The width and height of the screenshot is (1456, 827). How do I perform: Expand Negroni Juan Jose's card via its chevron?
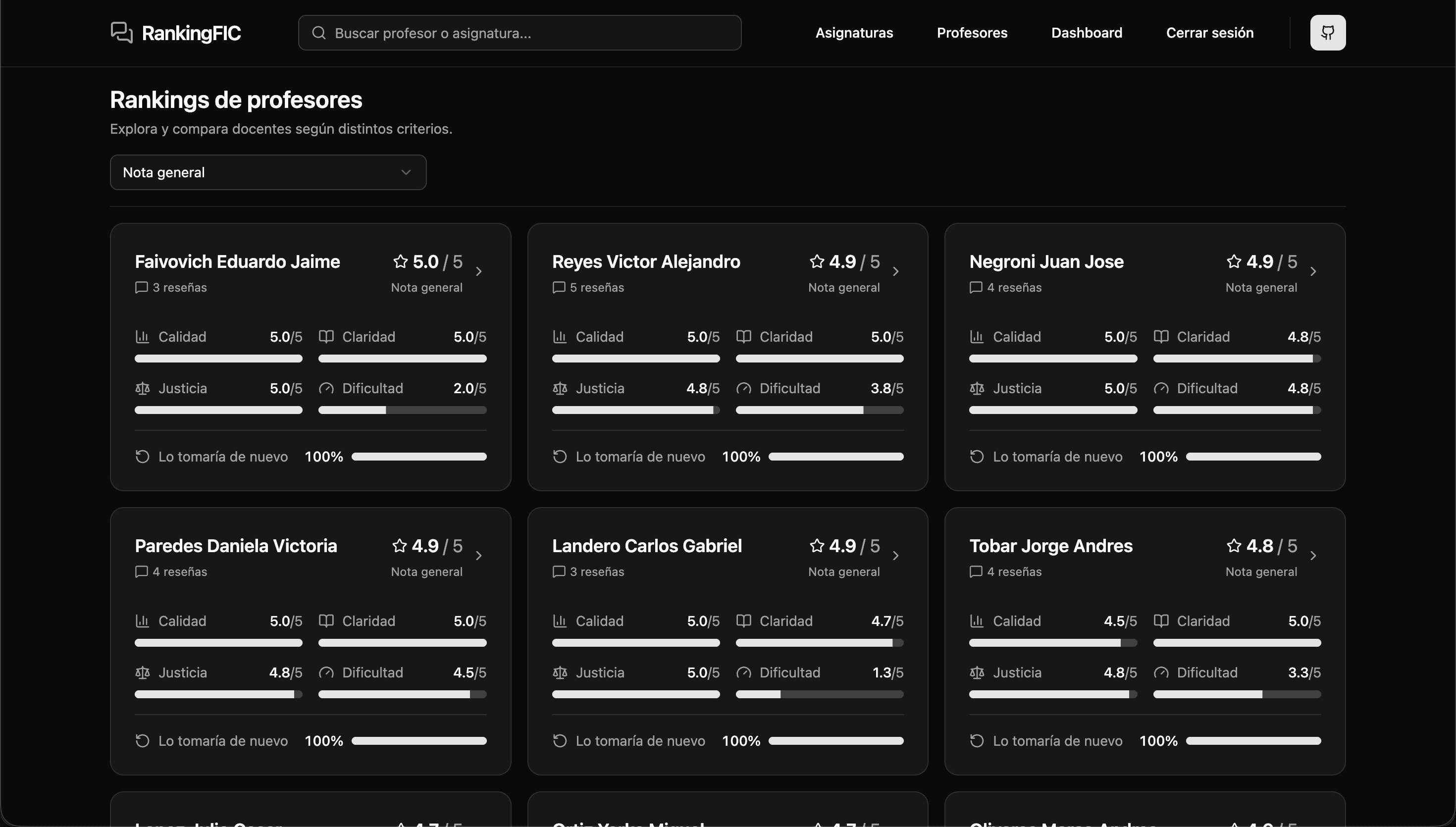[1313, 271]
